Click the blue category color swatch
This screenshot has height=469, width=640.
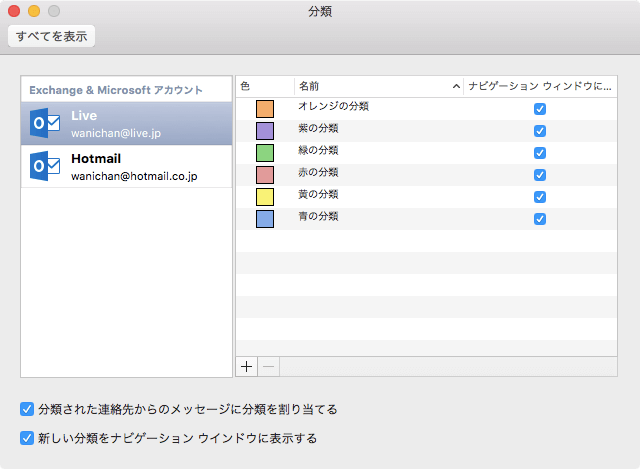pyautogui.click(x=265, y=219)
